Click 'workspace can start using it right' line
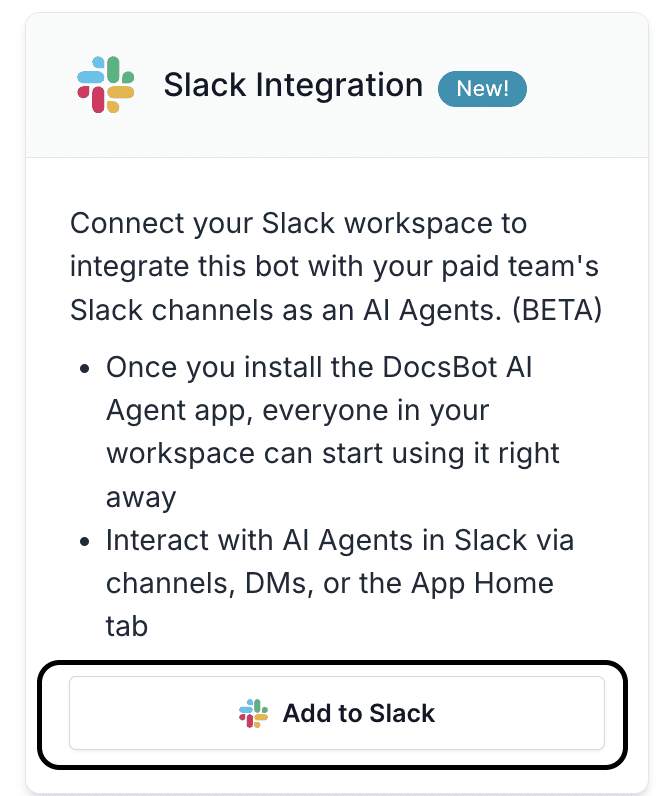Screen dimensions: 658x796 332,453
